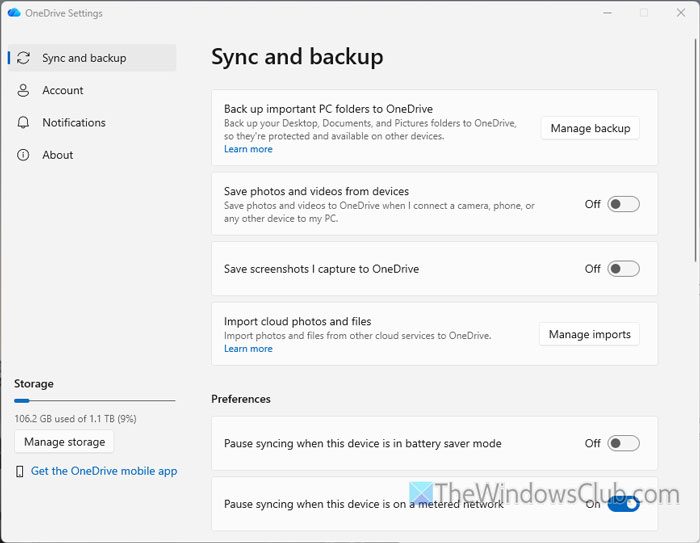Click the OneDrive cloud icon in title bar
The width and height of the screenshot is (700, 543).
pyautogui.click(x=14, y=13)
